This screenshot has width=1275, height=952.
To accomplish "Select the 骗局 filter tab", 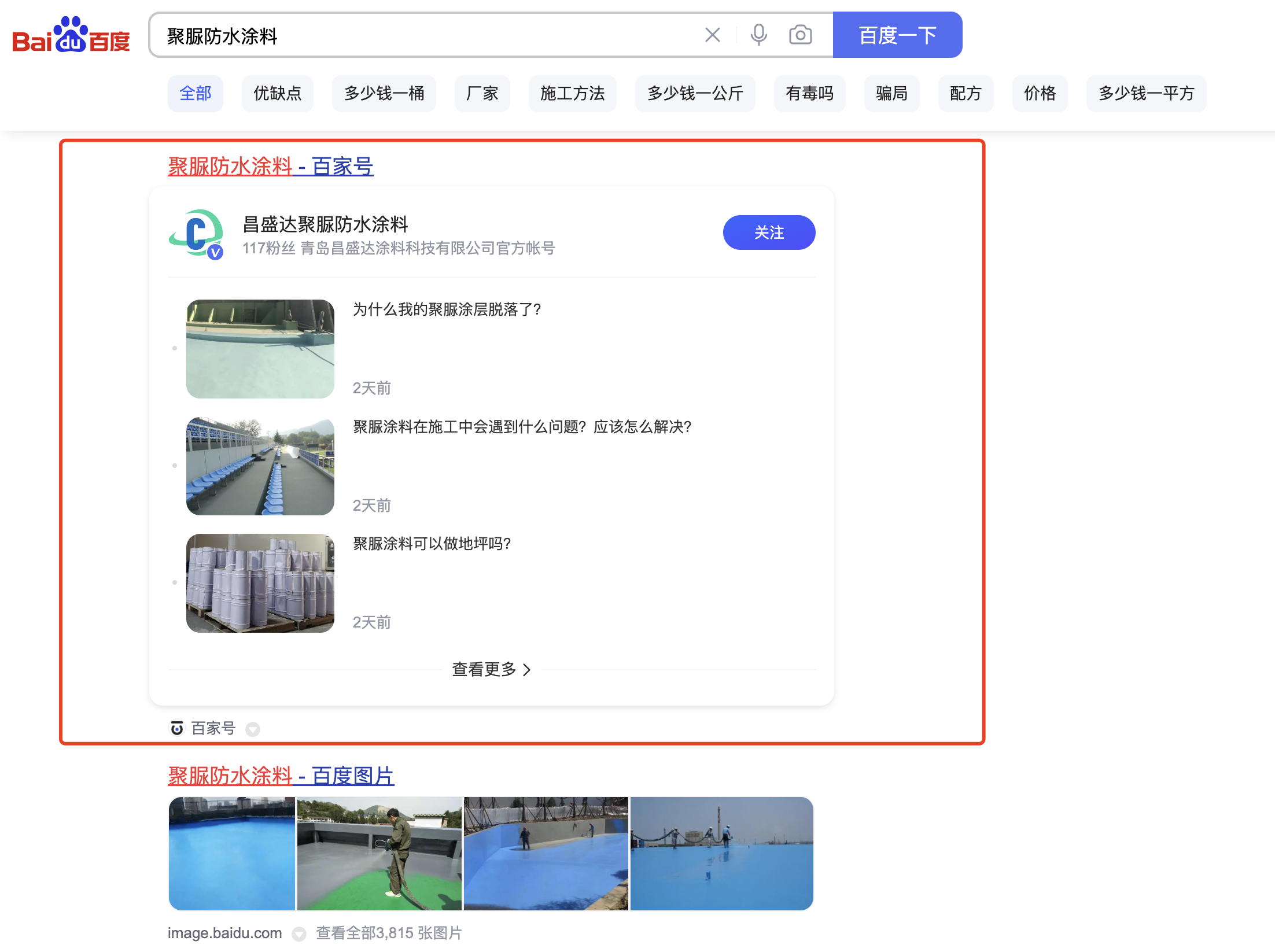I will [892, 94].
